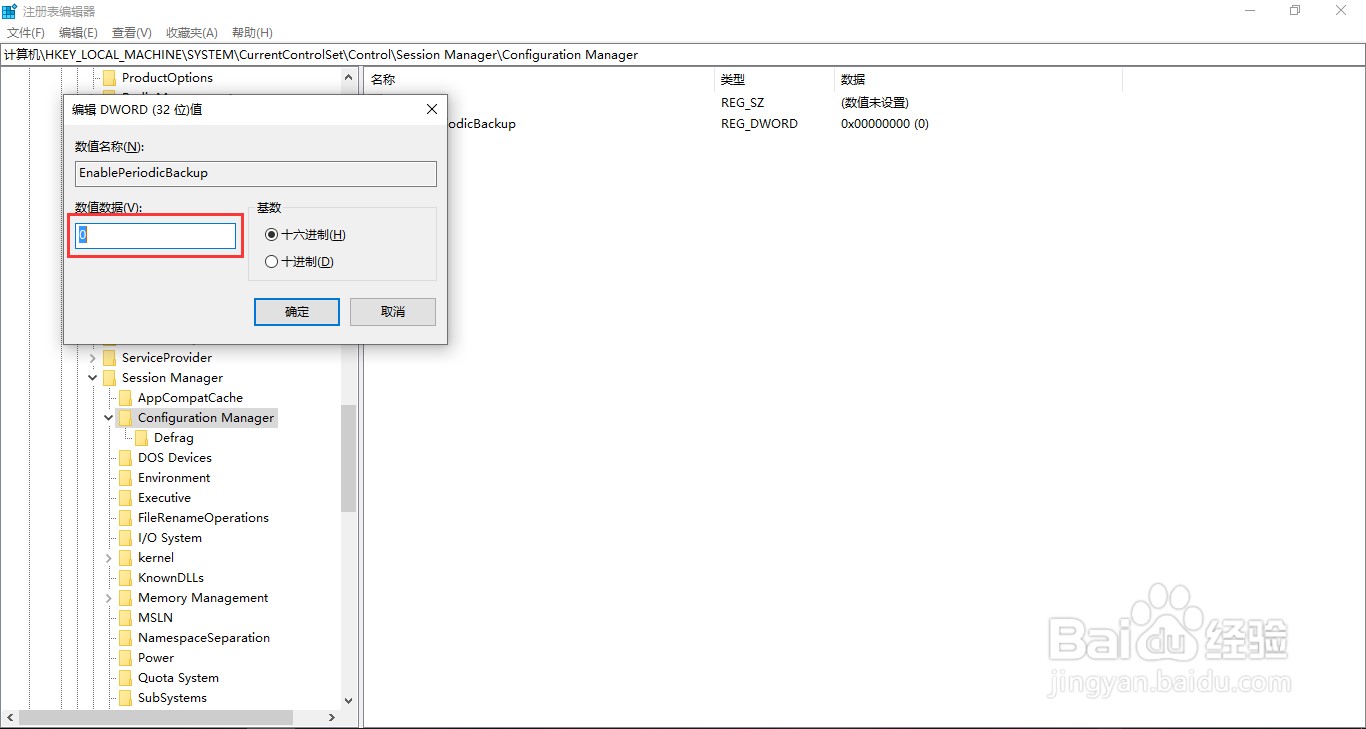Screen dimensions: 1366x729
Task: Click the Registry Editor app icon in title bar
Action: tap(10, 11)
